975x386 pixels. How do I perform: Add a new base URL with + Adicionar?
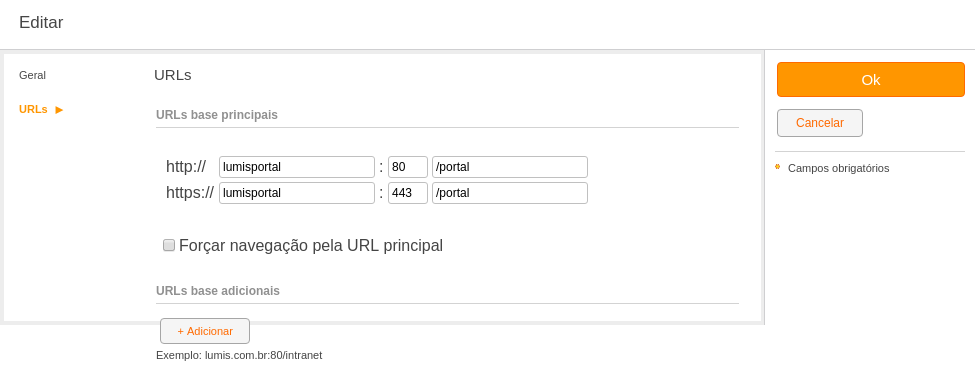pos(205,331)
